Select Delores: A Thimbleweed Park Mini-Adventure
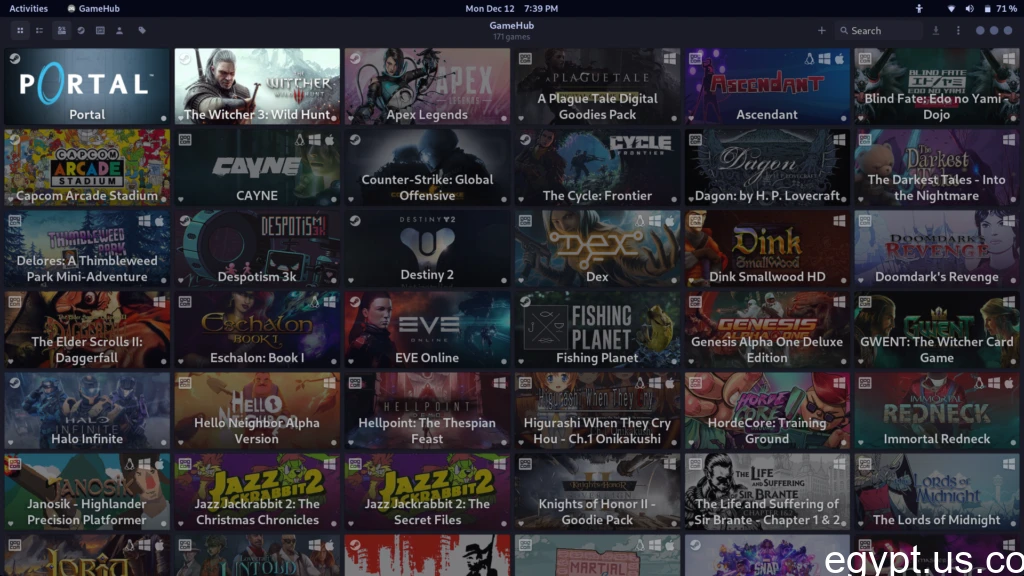The image size is (1024, 576). click(x=87, y=248)
